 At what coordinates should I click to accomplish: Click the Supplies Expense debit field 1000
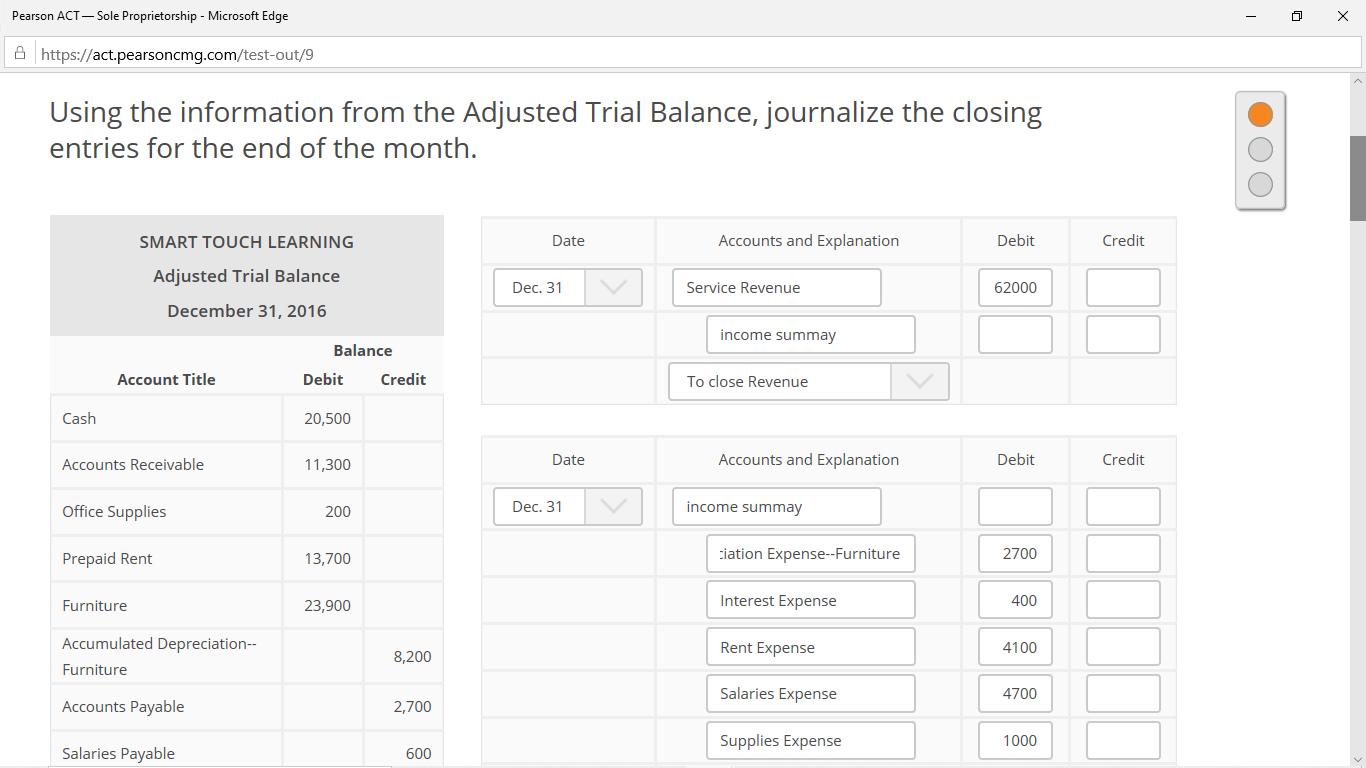tap(1015, 740)
